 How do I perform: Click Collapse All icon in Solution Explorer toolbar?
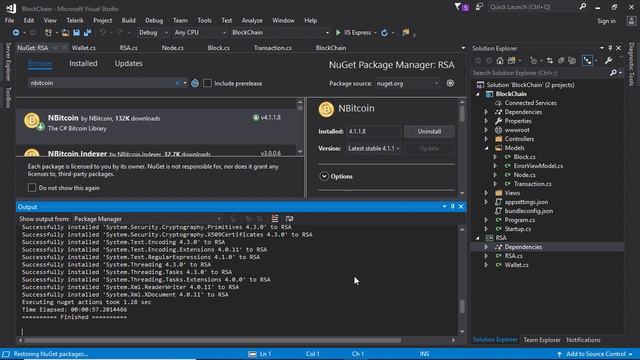[x=561, y=61]
